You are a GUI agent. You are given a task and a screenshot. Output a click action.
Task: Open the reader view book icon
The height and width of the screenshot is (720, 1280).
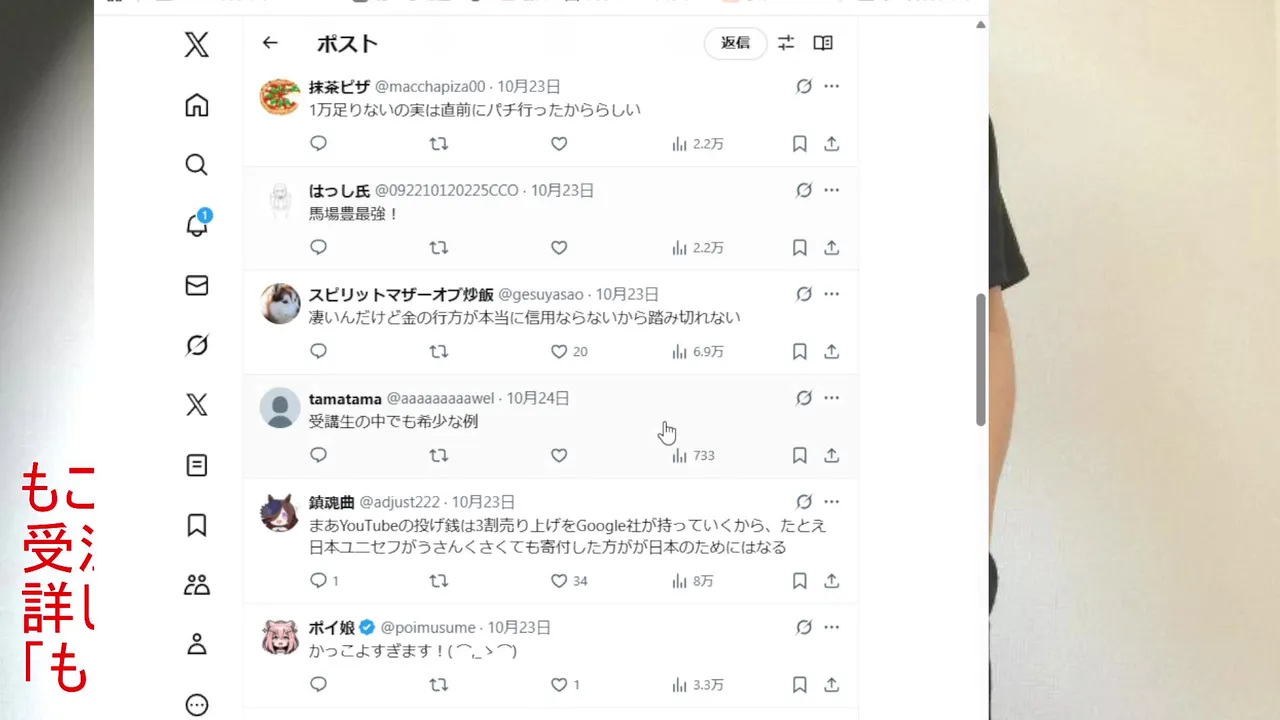[823, 43]
